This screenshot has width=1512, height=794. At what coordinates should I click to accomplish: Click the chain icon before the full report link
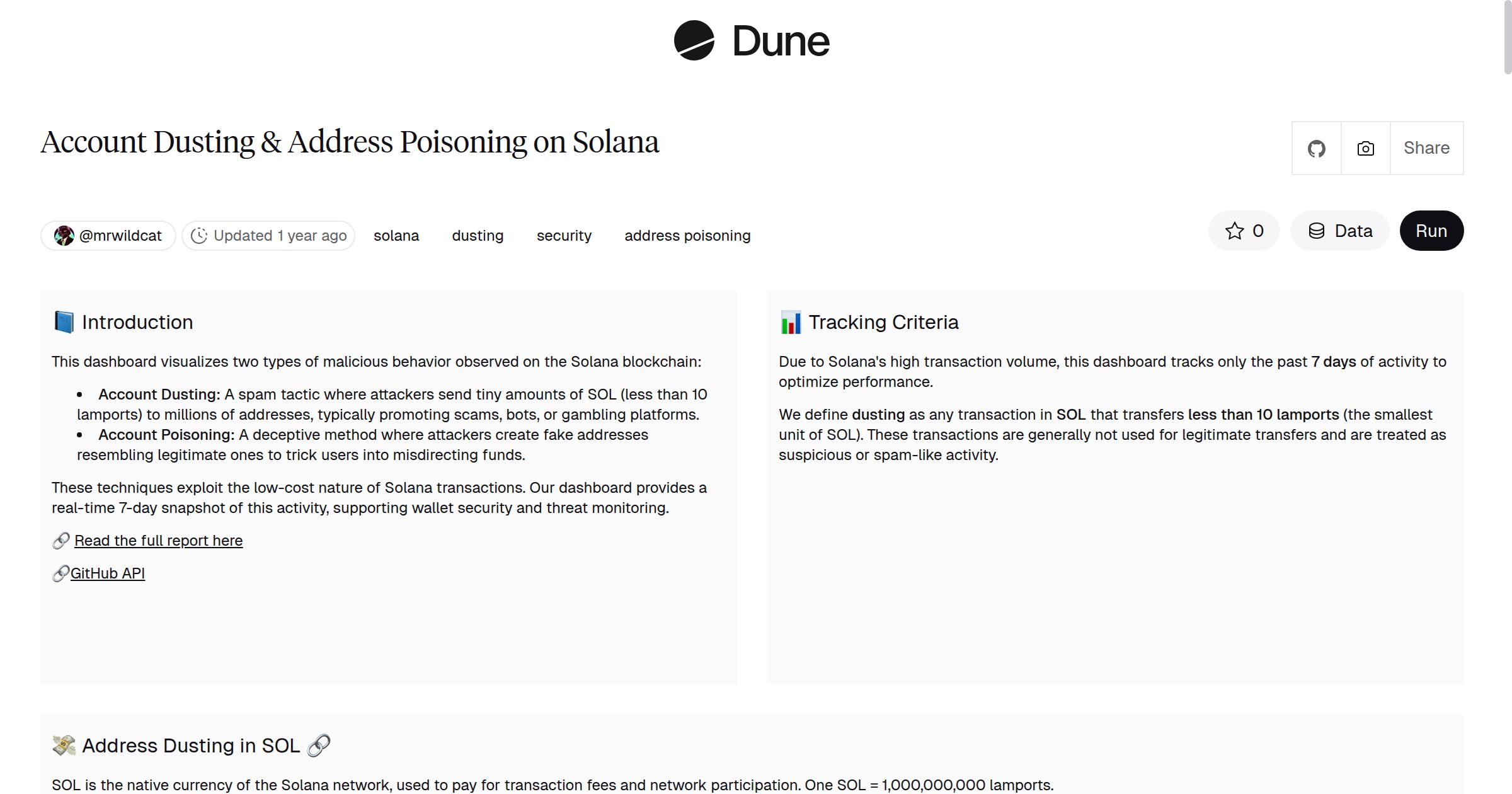tap(60, 541)
